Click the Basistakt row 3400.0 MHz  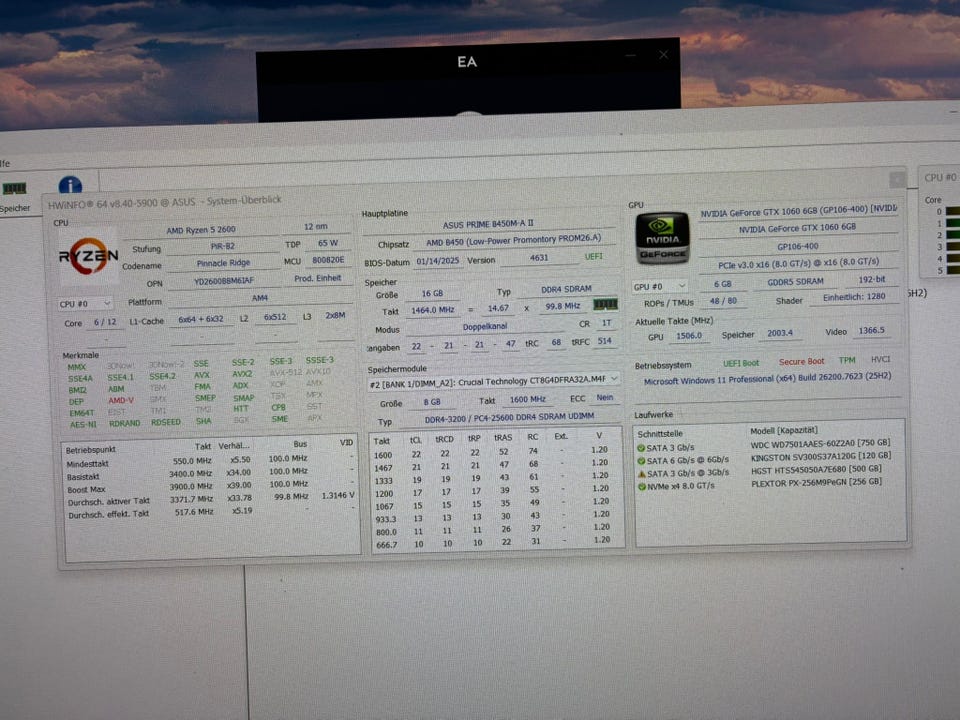click(x=209, y=474)
